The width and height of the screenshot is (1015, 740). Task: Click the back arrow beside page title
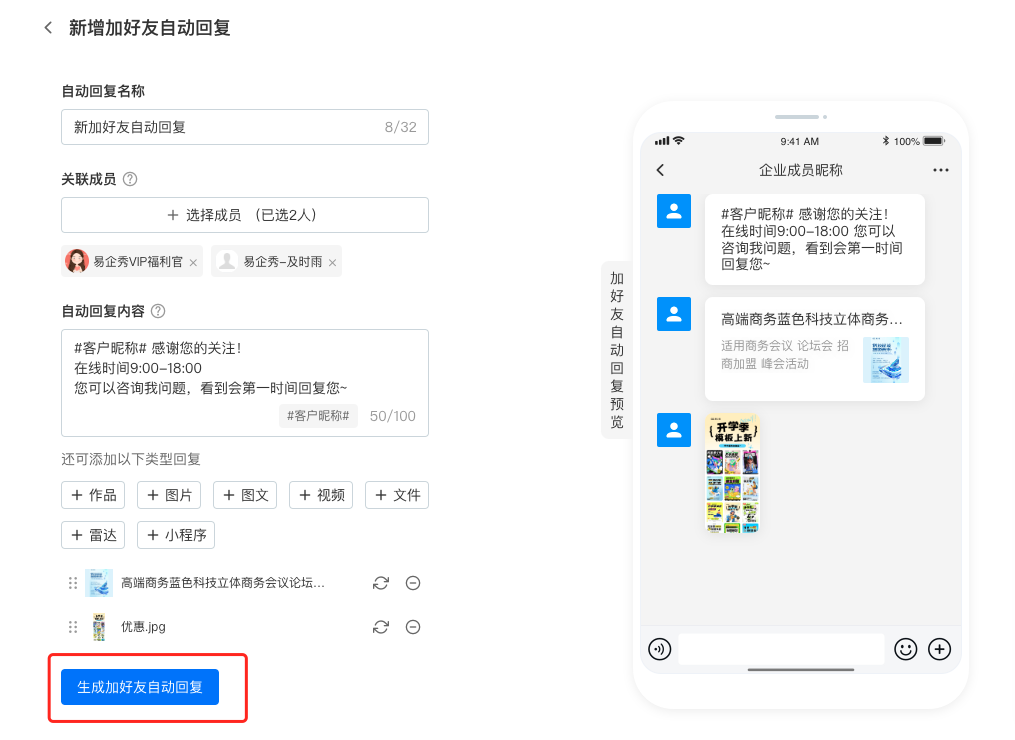[48, 28]
